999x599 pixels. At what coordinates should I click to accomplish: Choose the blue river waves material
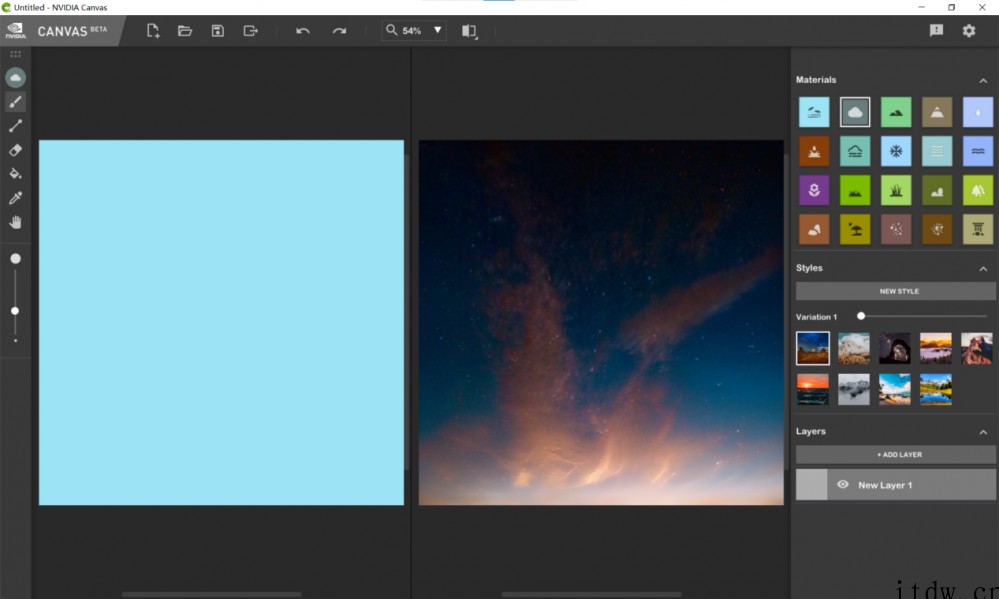[x=978, y=152]
